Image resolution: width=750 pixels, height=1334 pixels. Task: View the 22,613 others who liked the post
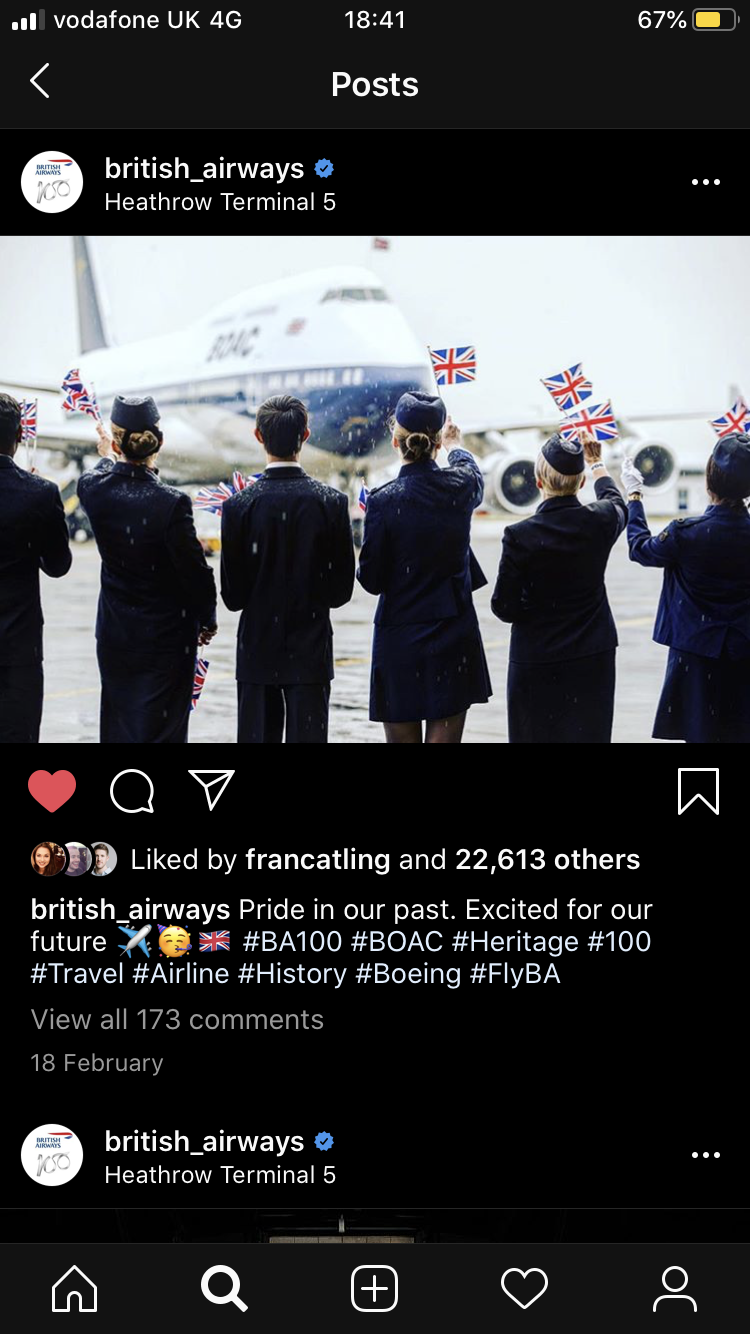[547, 859]
